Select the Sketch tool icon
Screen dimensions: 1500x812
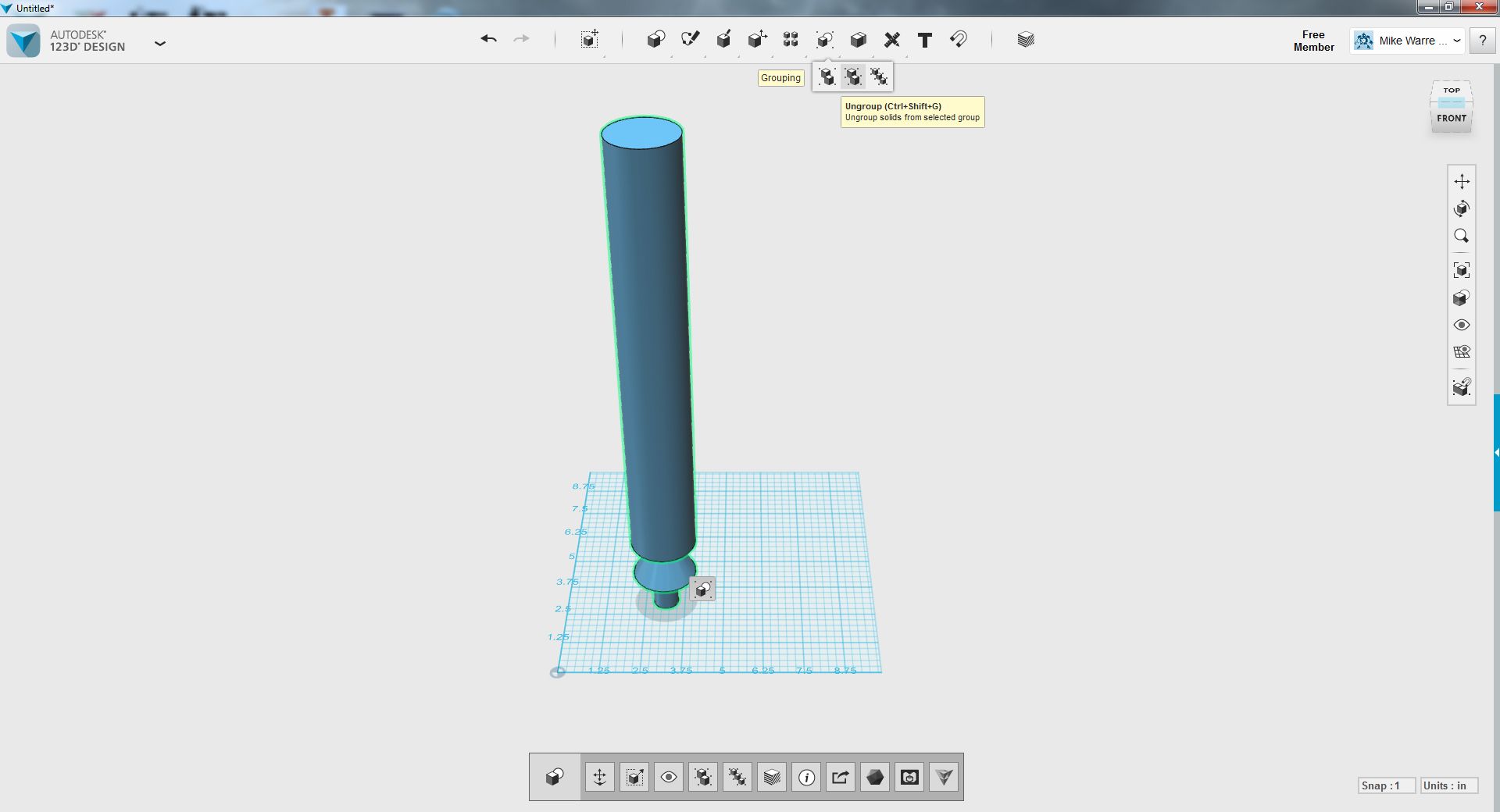tap(690, 39)
